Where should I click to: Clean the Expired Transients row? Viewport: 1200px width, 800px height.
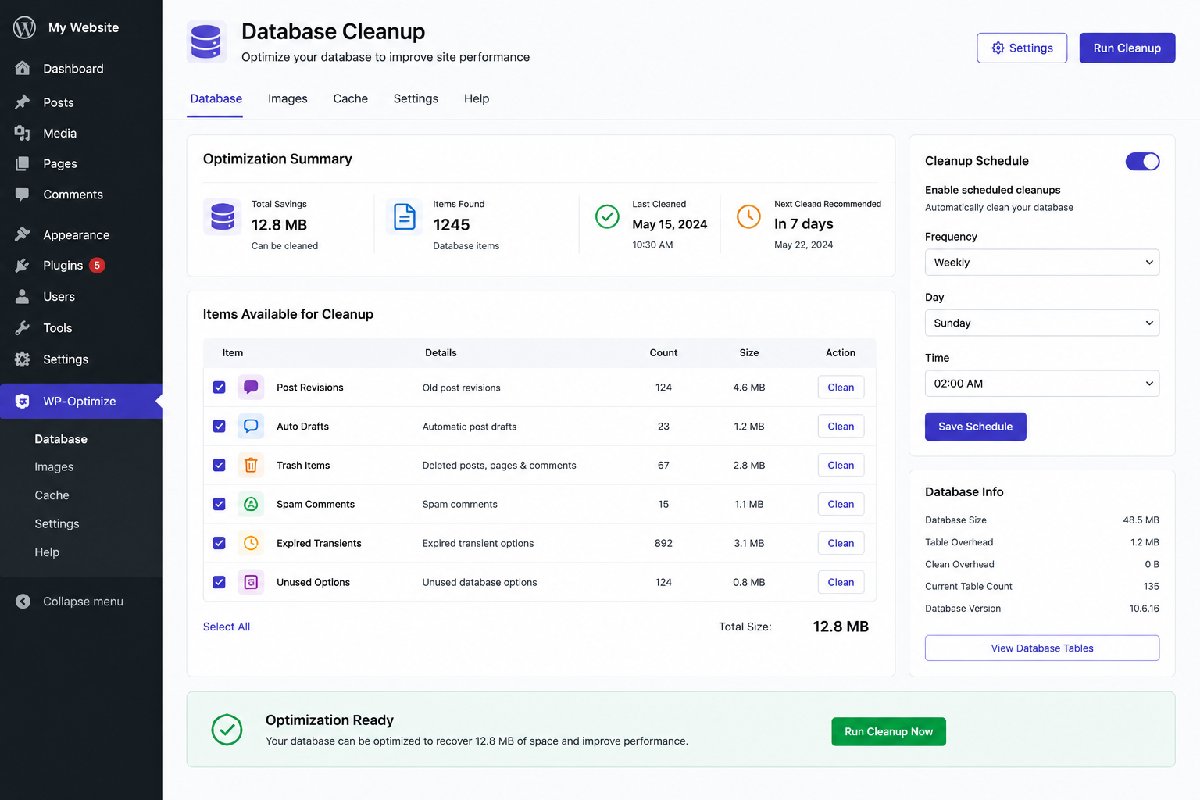[x=841, y=544]
